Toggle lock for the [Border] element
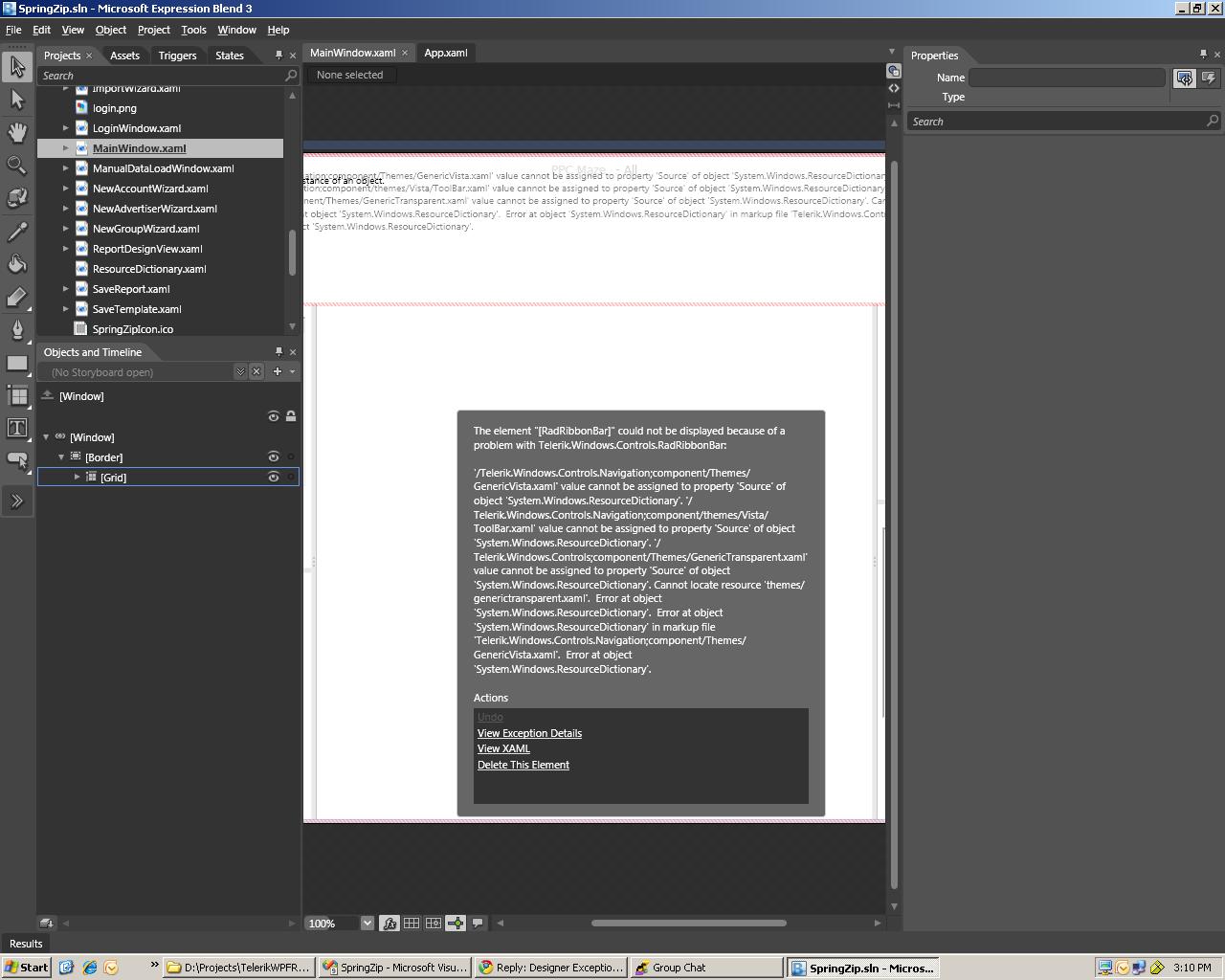The height and width of the screenshot is (980, 1225). point(291,457)
